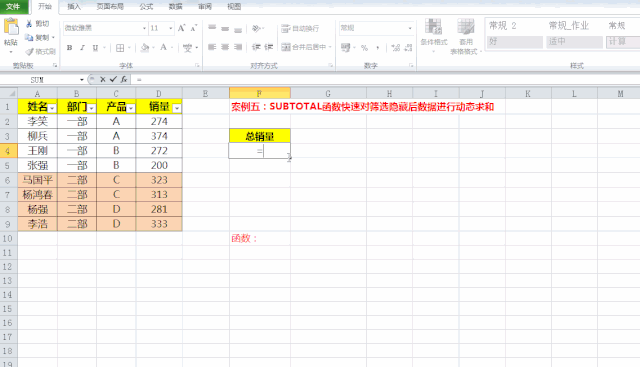This screenshot has width=640, height=367.
Task: Toggle underline formatting button
Action: click(96, 48)
